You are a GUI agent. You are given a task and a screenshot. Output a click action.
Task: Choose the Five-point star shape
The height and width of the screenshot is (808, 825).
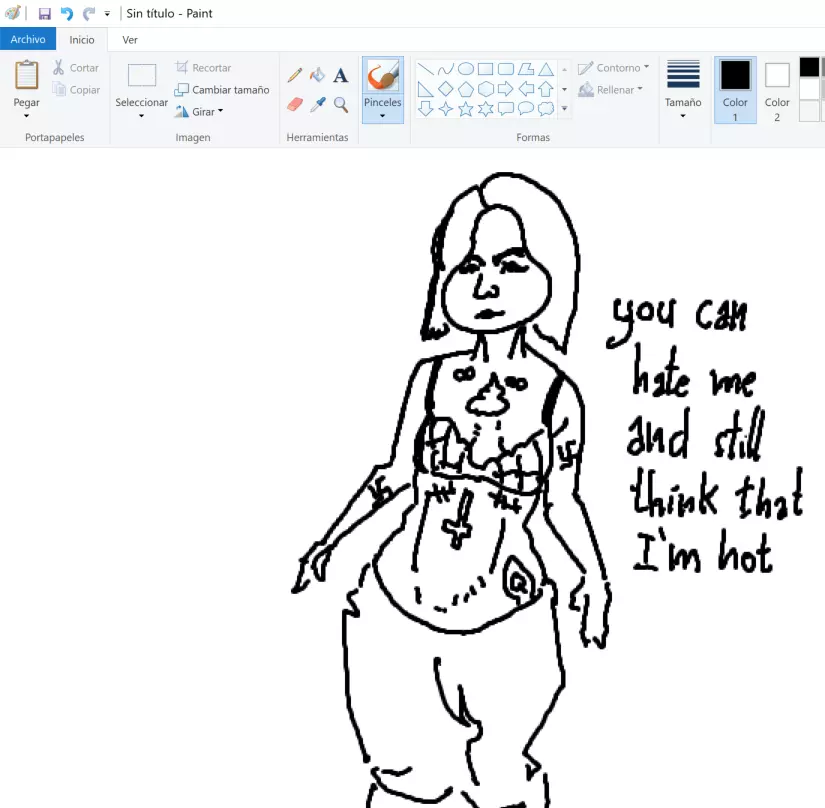click(x=466, y=109)
